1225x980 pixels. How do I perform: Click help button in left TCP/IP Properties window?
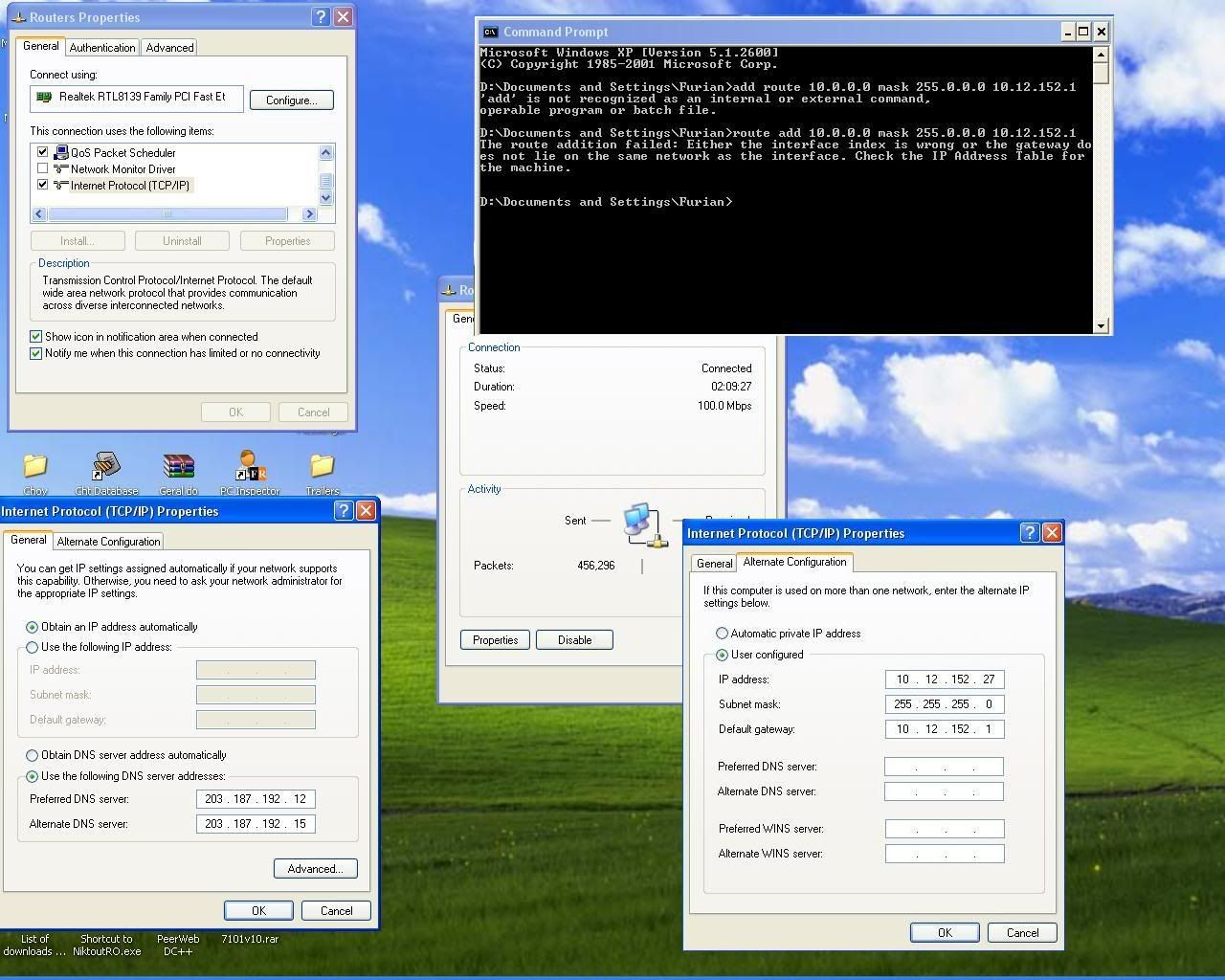click(344, 510)
